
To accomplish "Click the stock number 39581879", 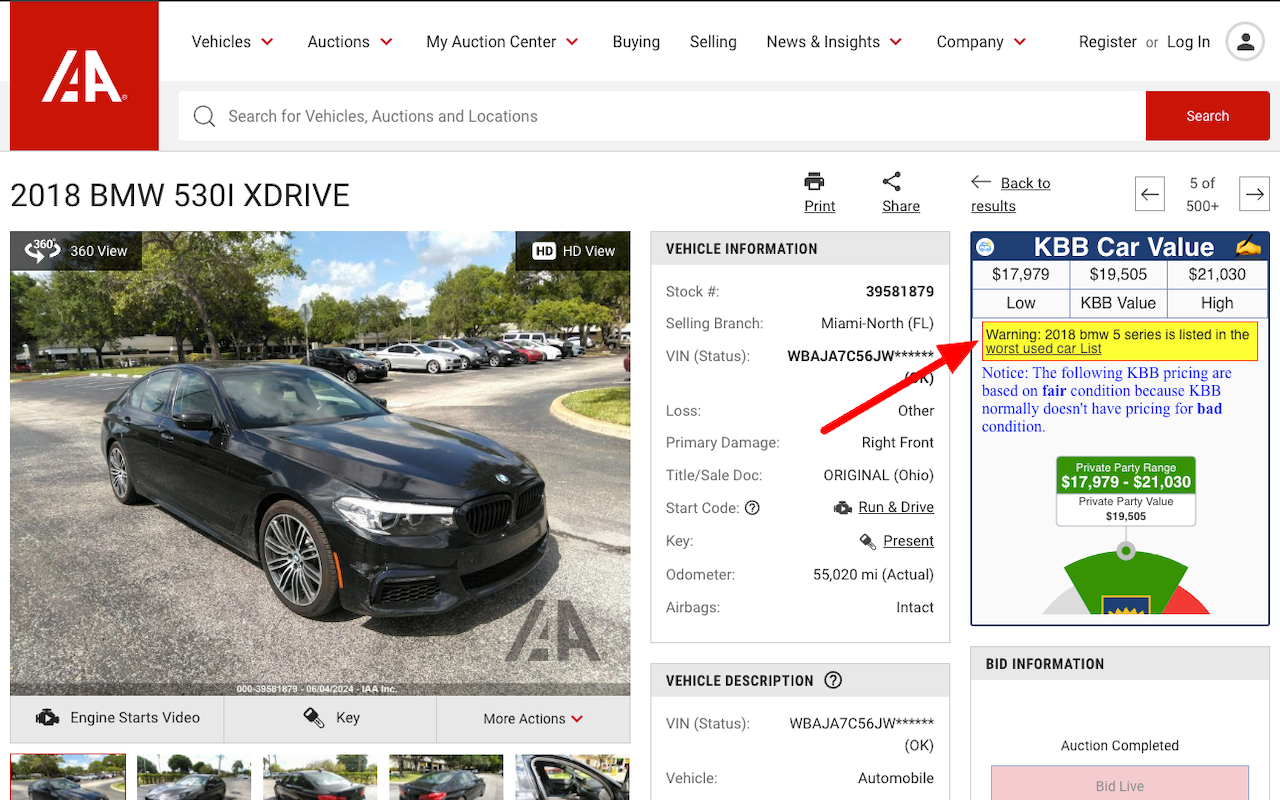I will 900,292.
